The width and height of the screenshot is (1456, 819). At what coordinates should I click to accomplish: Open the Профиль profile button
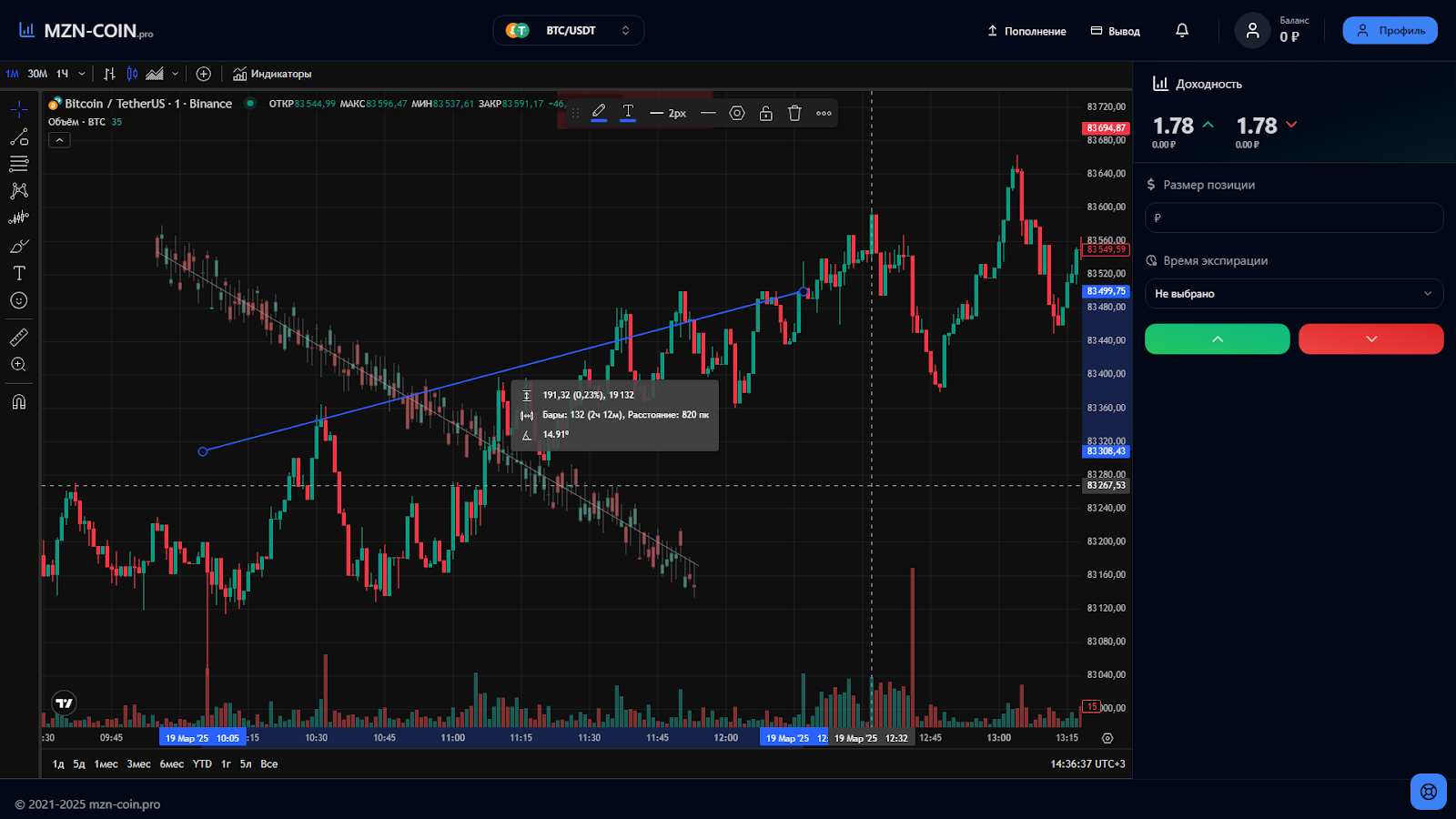pyautogui.click(x=1390, y=30)
